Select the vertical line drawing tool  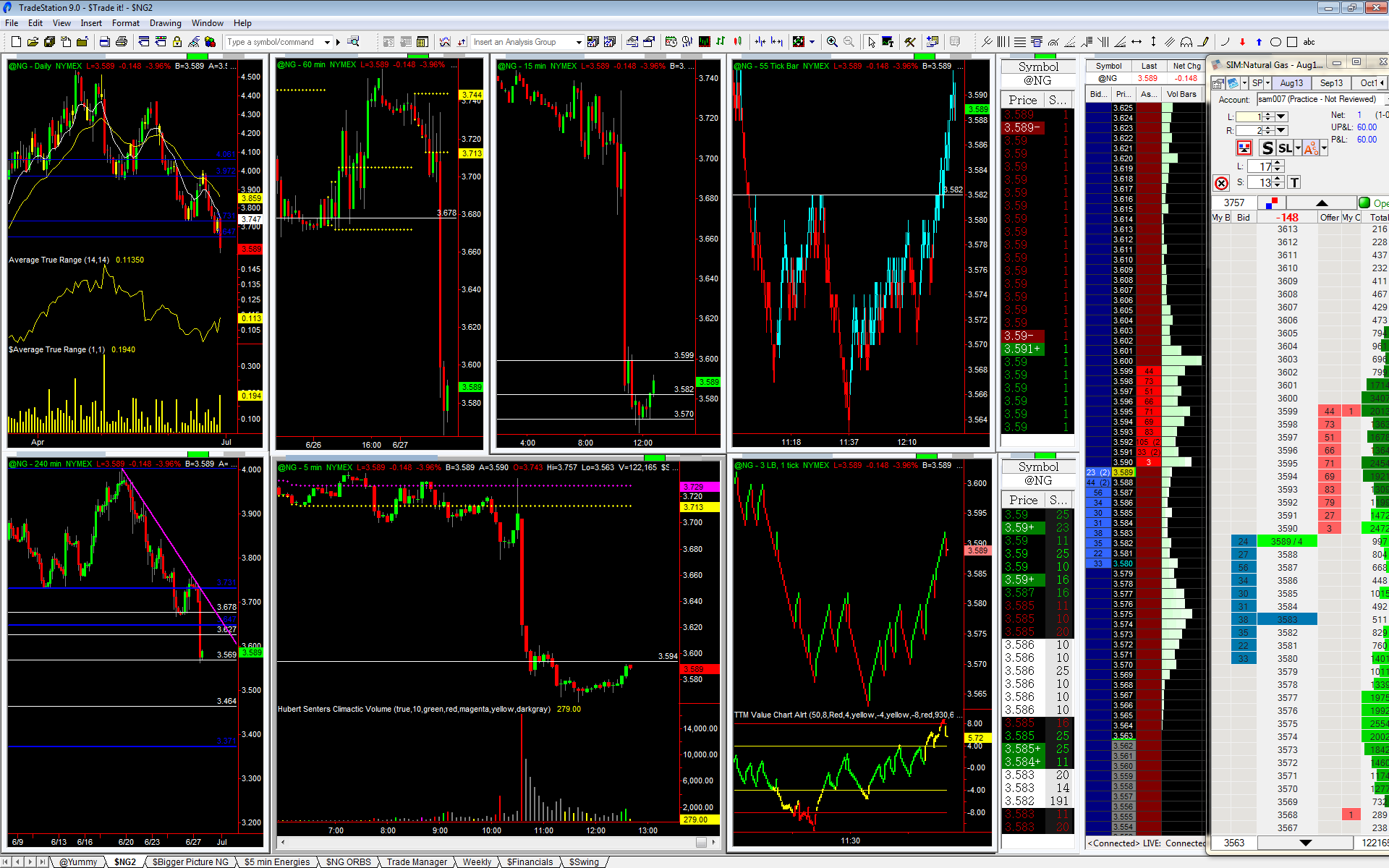click(1153, 42)
